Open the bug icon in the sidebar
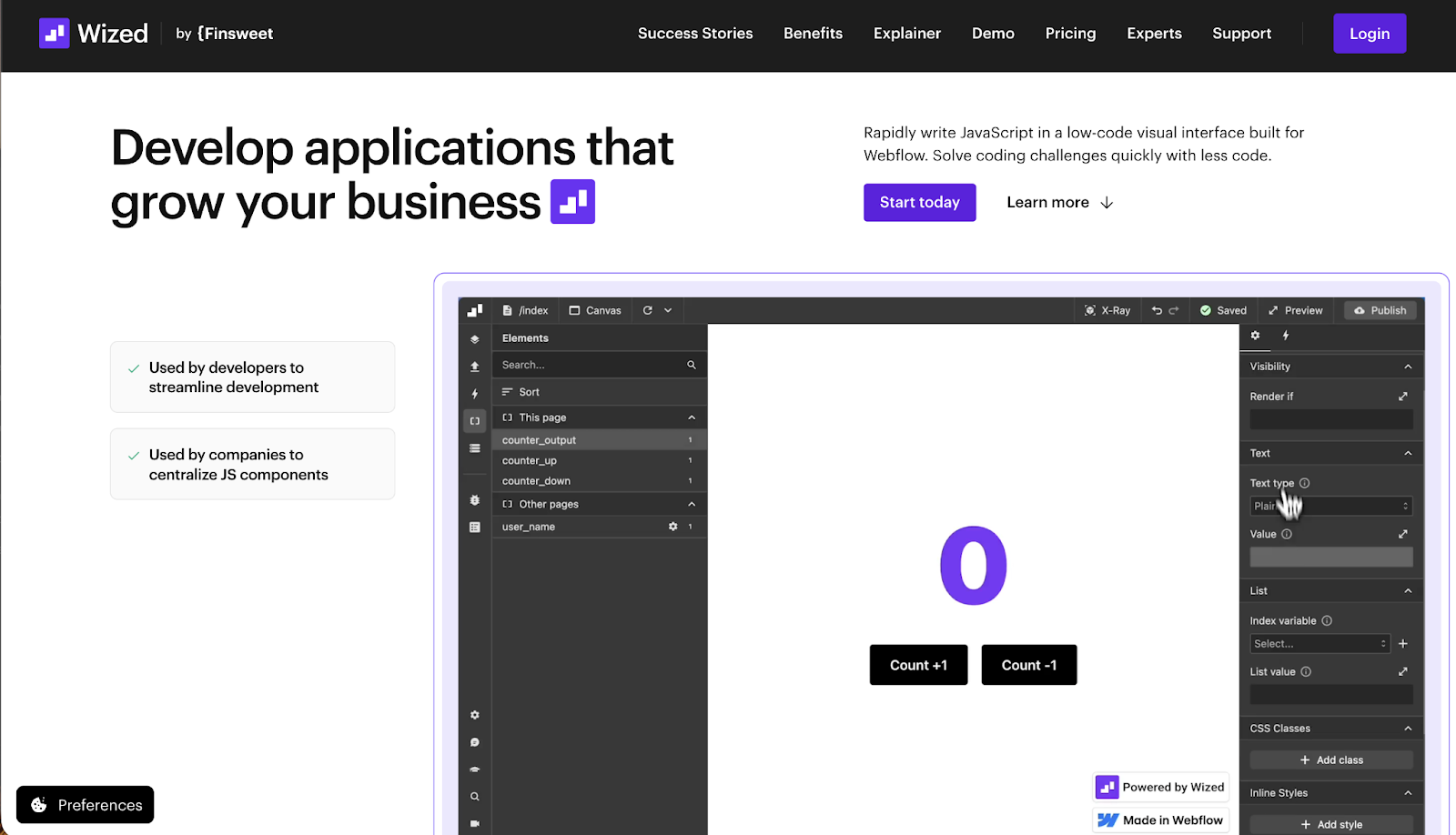The image size is (1456, 835). 475,500
